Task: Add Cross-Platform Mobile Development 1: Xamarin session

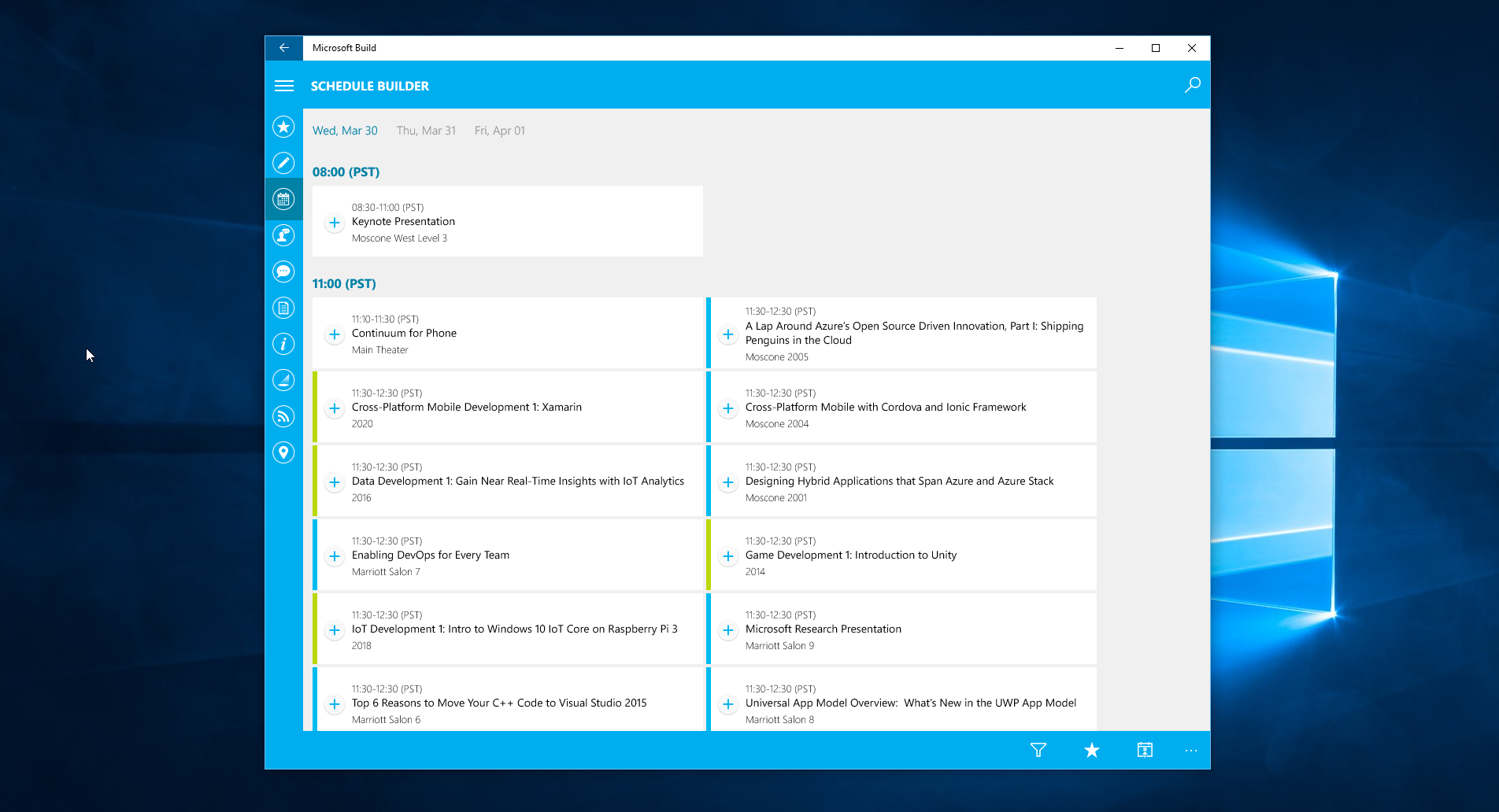Action: pos(335,408)
